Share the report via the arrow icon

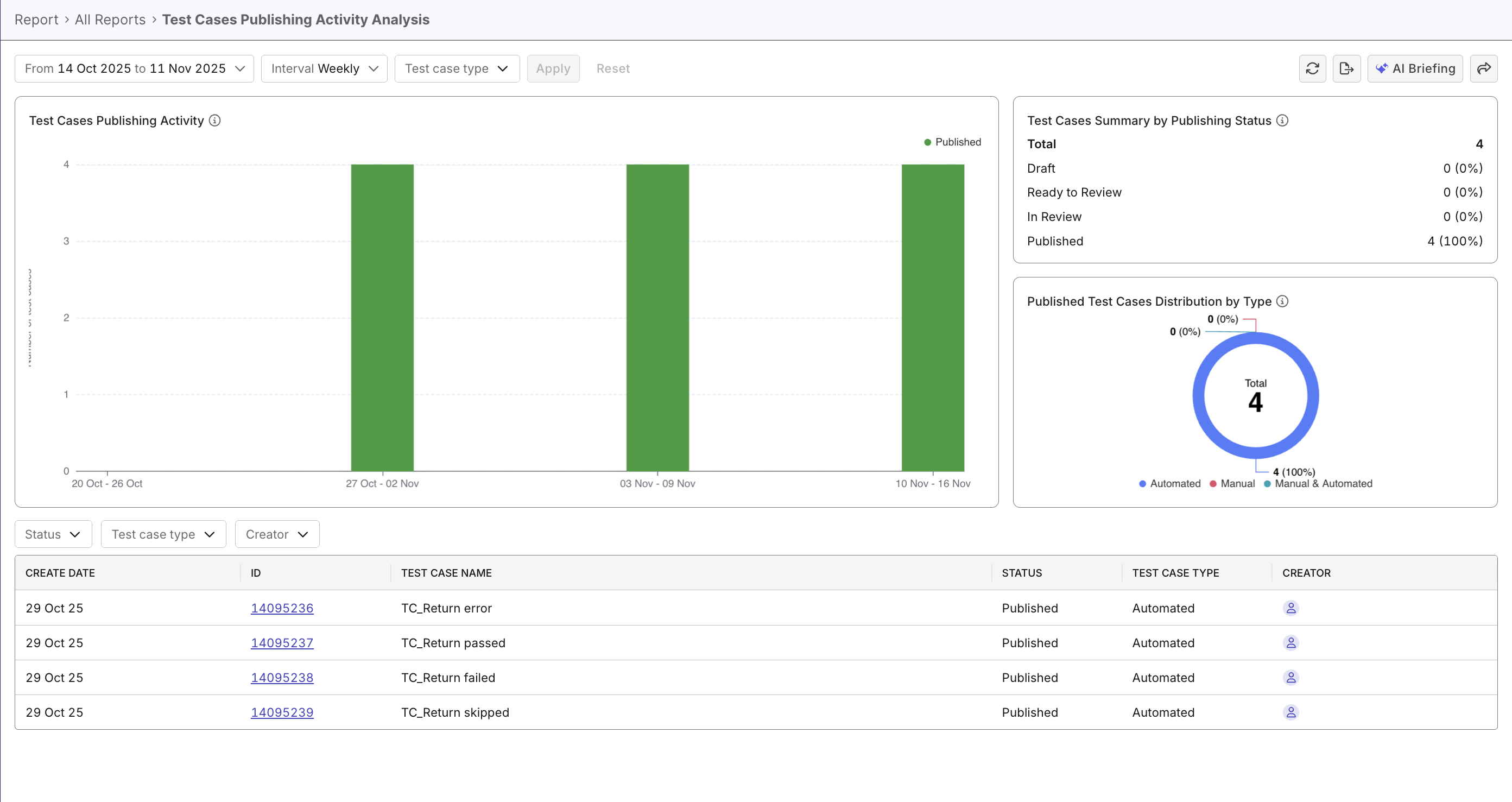click(1484, 68)
